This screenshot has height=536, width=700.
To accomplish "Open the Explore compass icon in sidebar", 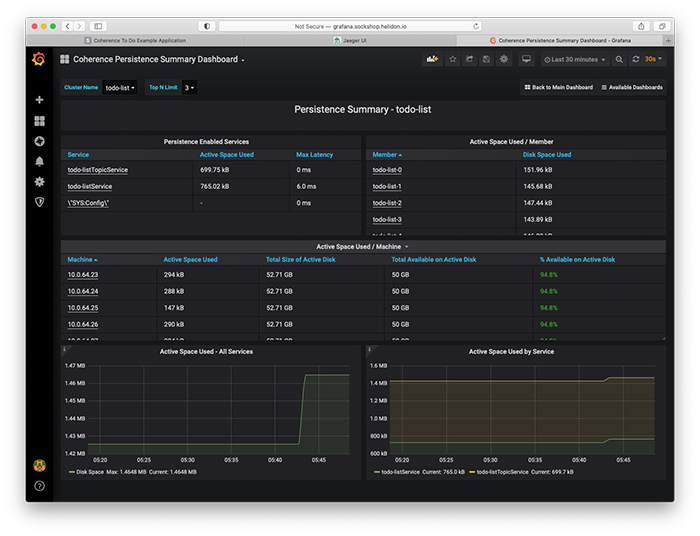I will pos(39,141).
